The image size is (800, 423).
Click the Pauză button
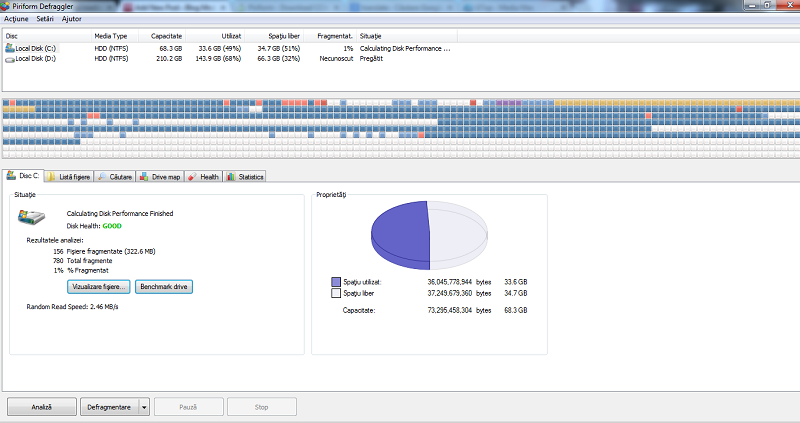point(188,407)
